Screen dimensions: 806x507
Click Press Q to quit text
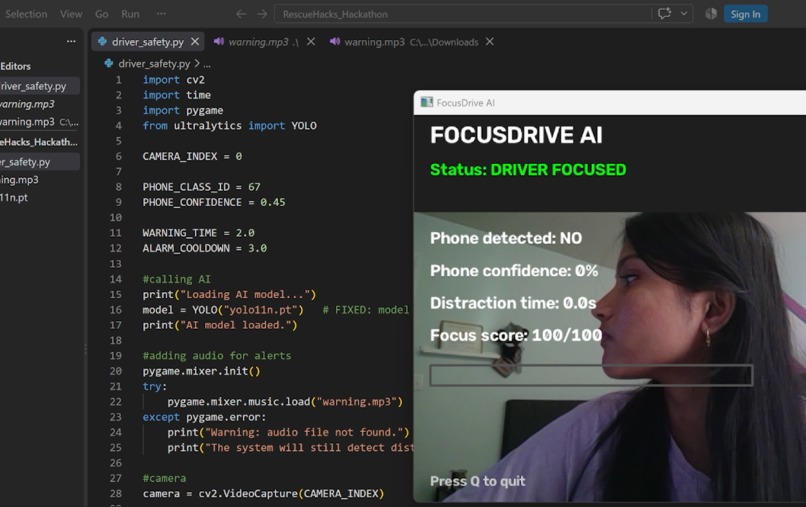tap(478, 481)
